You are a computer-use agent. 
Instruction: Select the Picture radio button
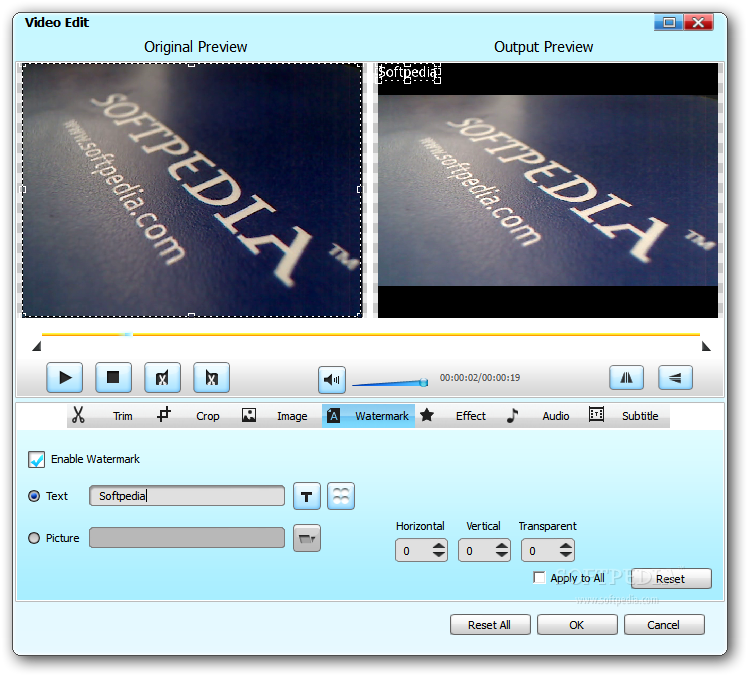coord(34,538)
